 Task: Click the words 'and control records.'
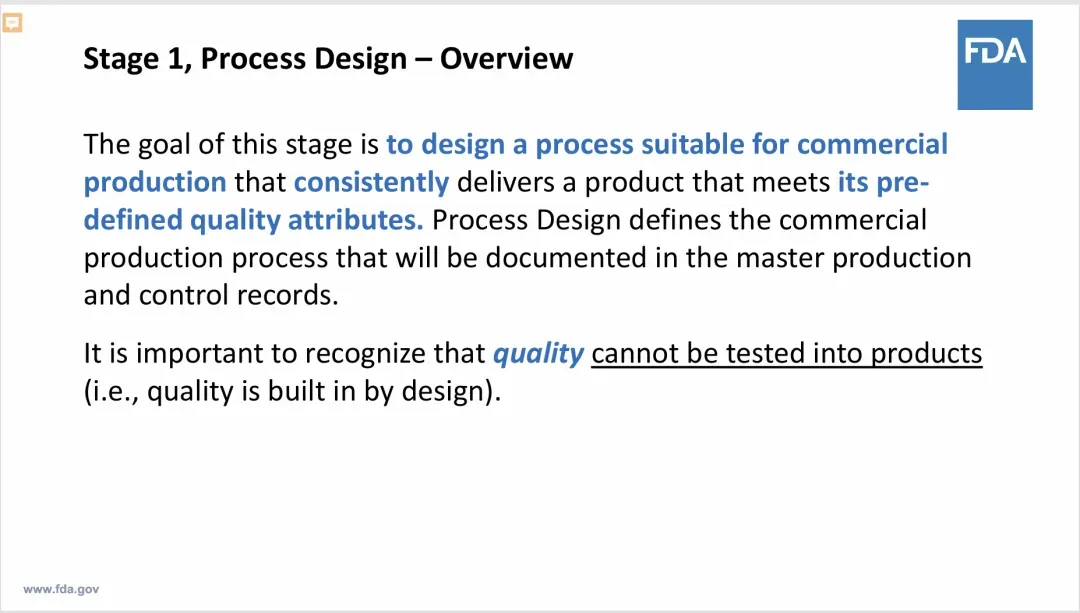[x=211, y=295]
